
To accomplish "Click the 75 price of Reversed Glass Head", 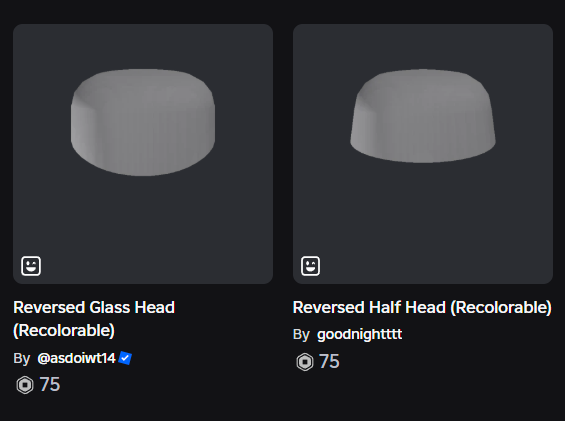I will click(50, 384).
